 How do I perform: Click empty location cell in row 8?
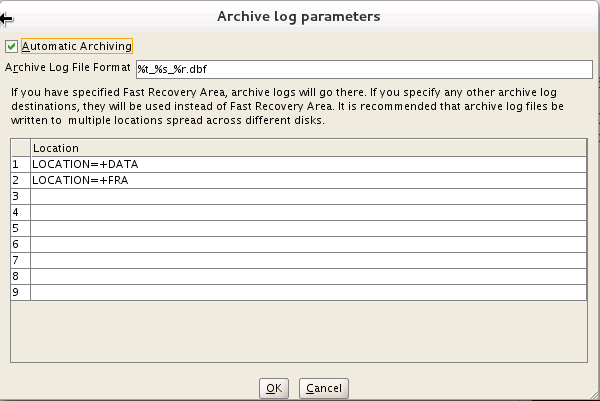tap(308, 276)
